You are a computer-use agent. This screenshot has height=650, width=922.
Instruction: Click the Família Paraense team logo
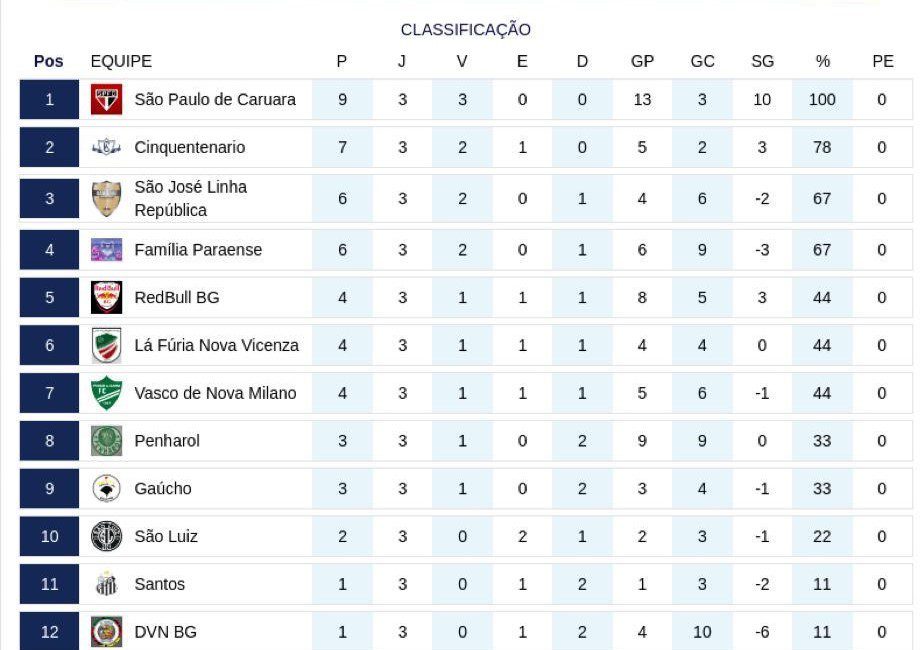click(106, 249)
